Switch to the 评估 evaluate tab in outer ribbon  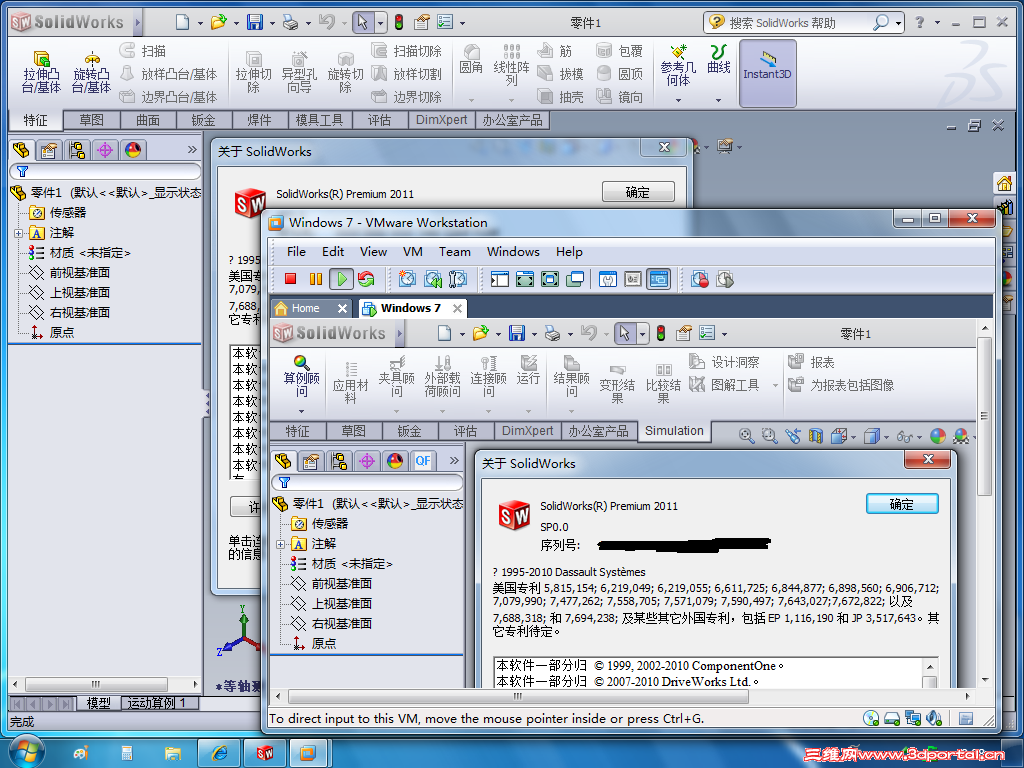[x=379, y=120]
